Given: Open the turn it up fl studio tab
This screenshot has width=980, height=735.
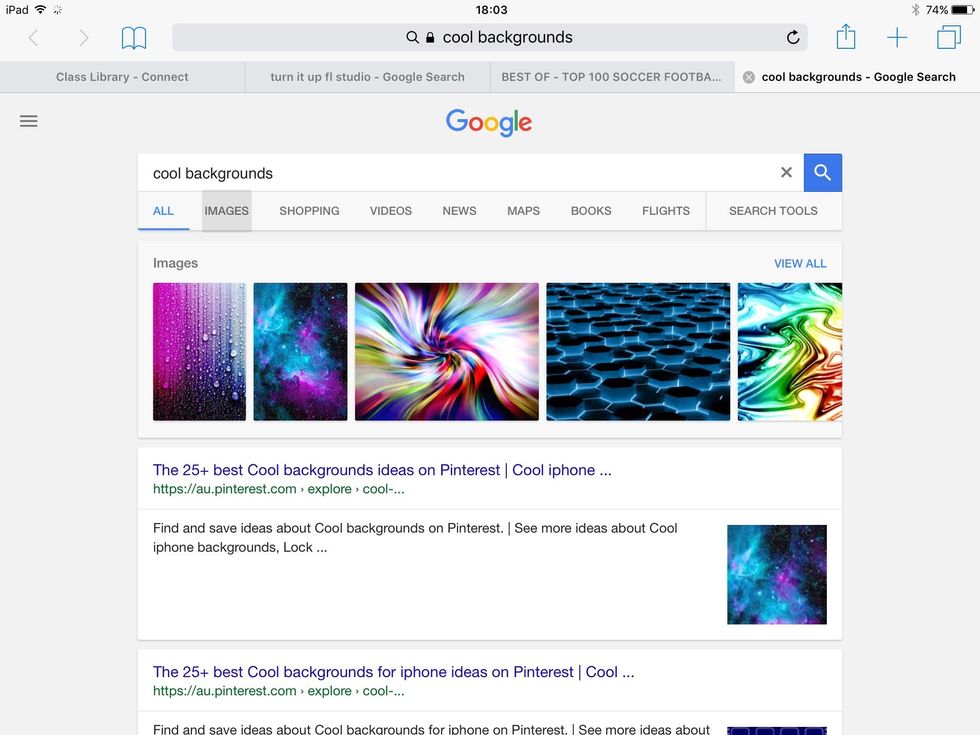Looking at the screenshot, I should click(368, 77).
